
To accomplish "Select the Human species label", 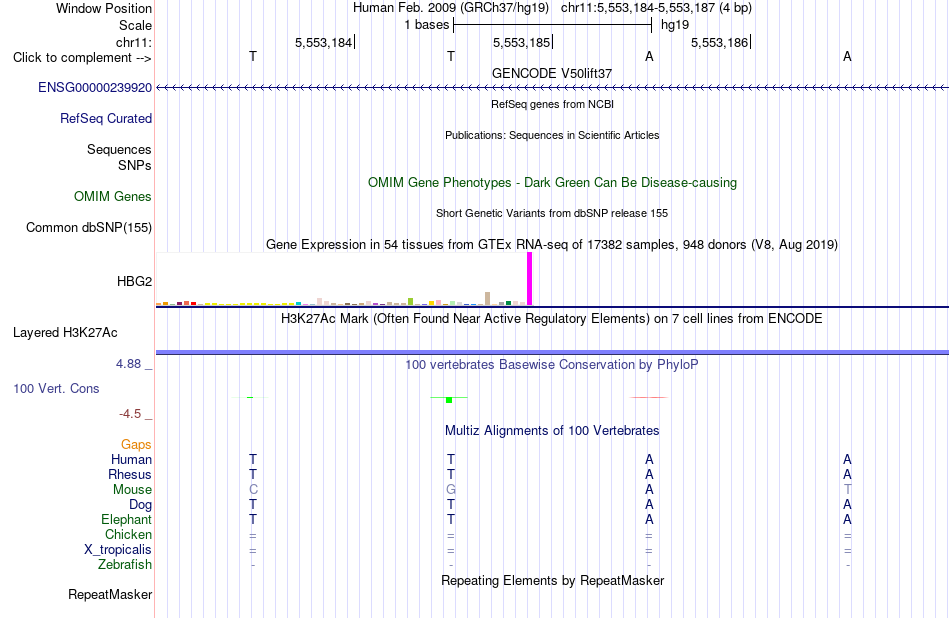I will coord(131,460).
